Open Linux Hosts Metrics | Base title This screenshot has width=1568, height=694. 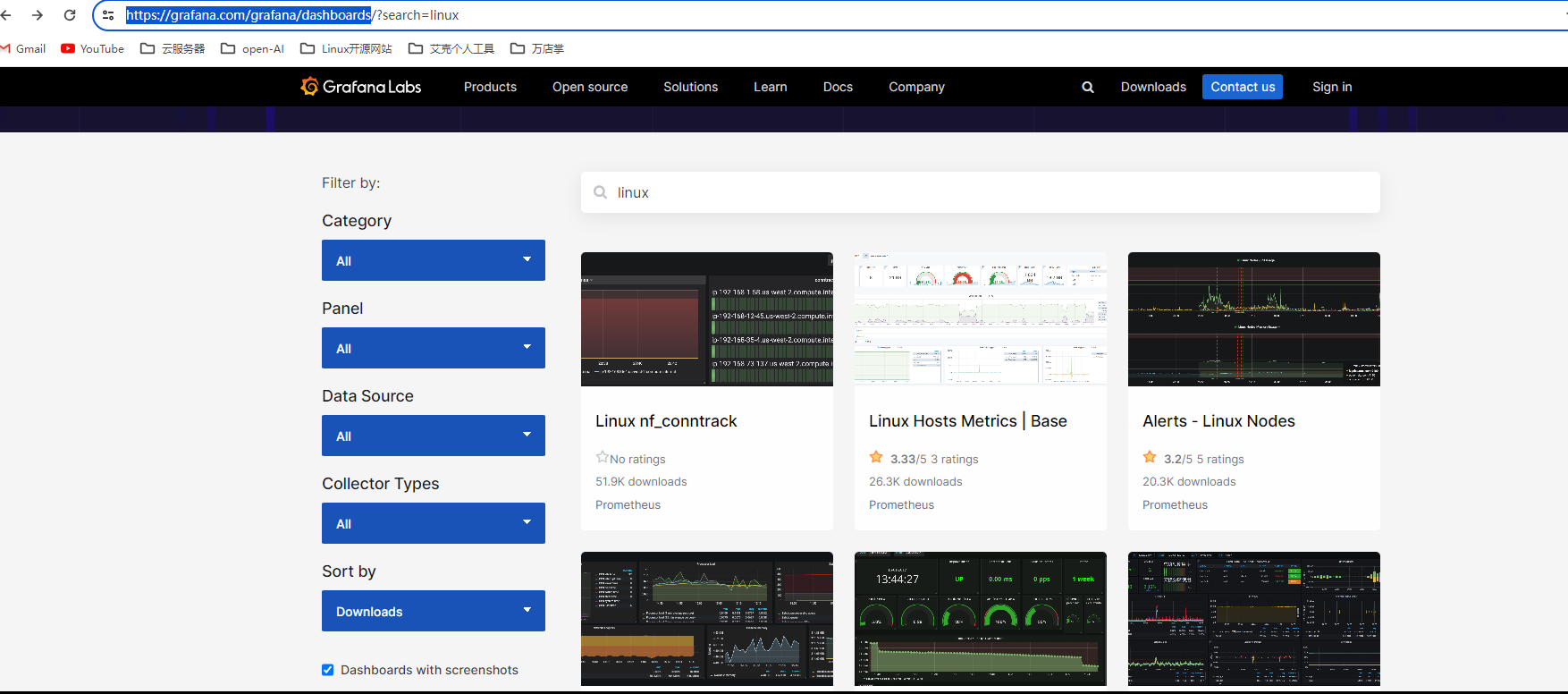(968, 421)
